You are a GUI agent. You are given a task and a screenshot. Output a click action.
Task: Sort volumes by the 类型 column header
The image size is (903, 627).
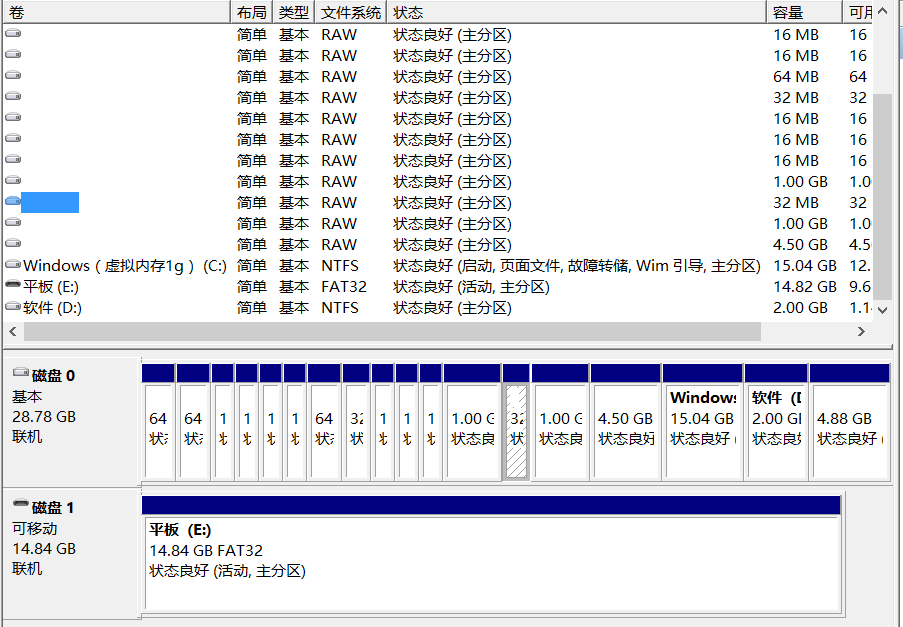pos(294,12)
